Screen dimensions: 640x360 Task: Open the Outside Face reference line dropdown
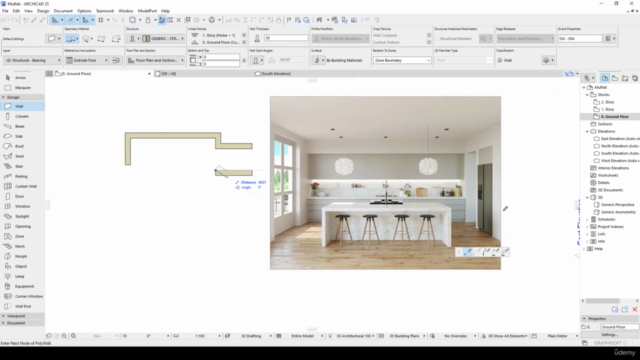pos(87,60)
